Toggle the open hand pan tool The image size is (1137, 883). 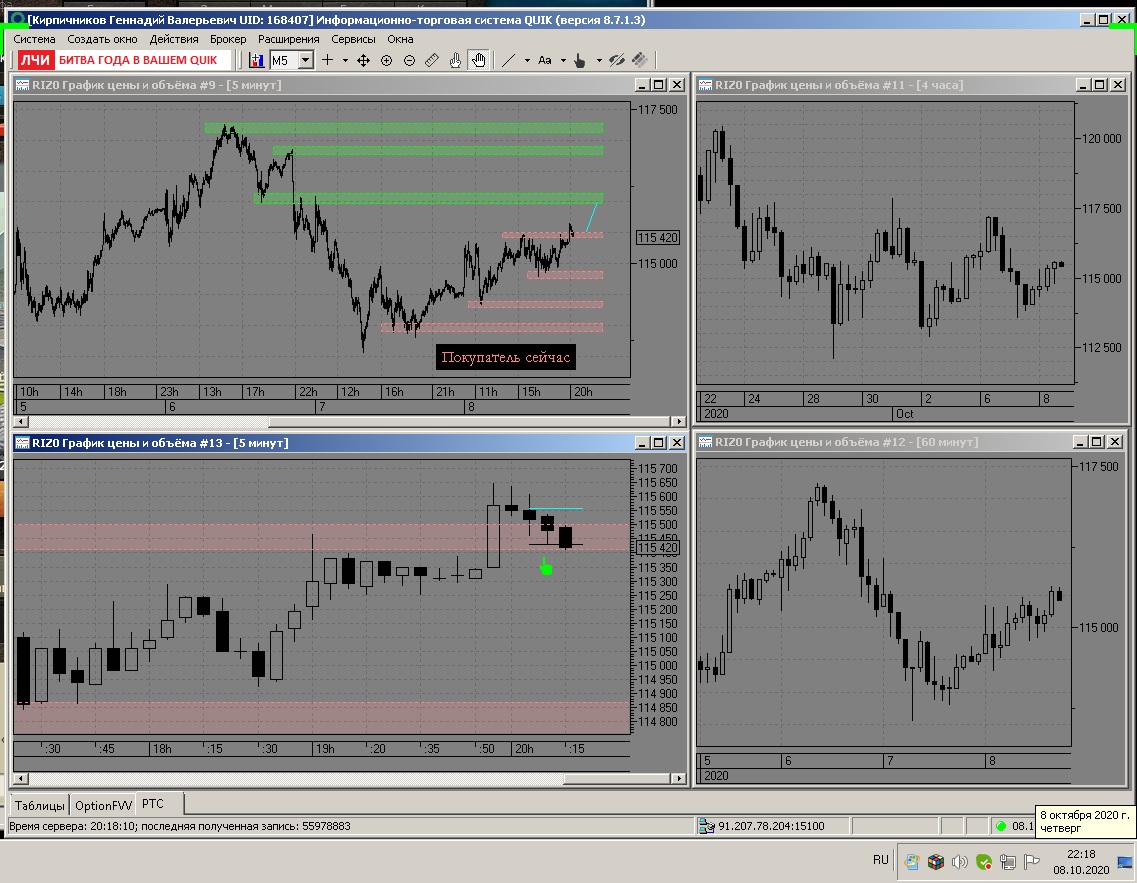tap(479, 60)
